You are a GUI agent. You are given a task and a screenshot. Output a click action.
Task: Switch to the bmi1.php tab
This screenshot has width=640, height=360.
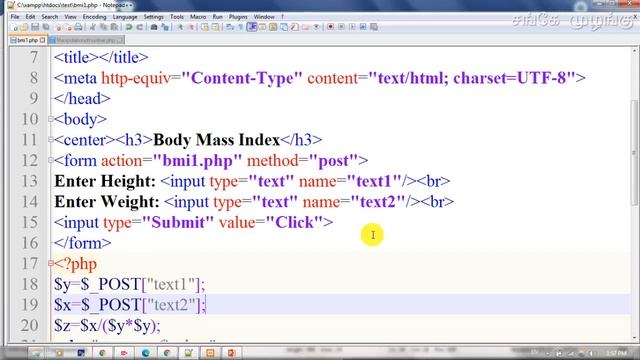pyautogui.click(x=27, y=40)
